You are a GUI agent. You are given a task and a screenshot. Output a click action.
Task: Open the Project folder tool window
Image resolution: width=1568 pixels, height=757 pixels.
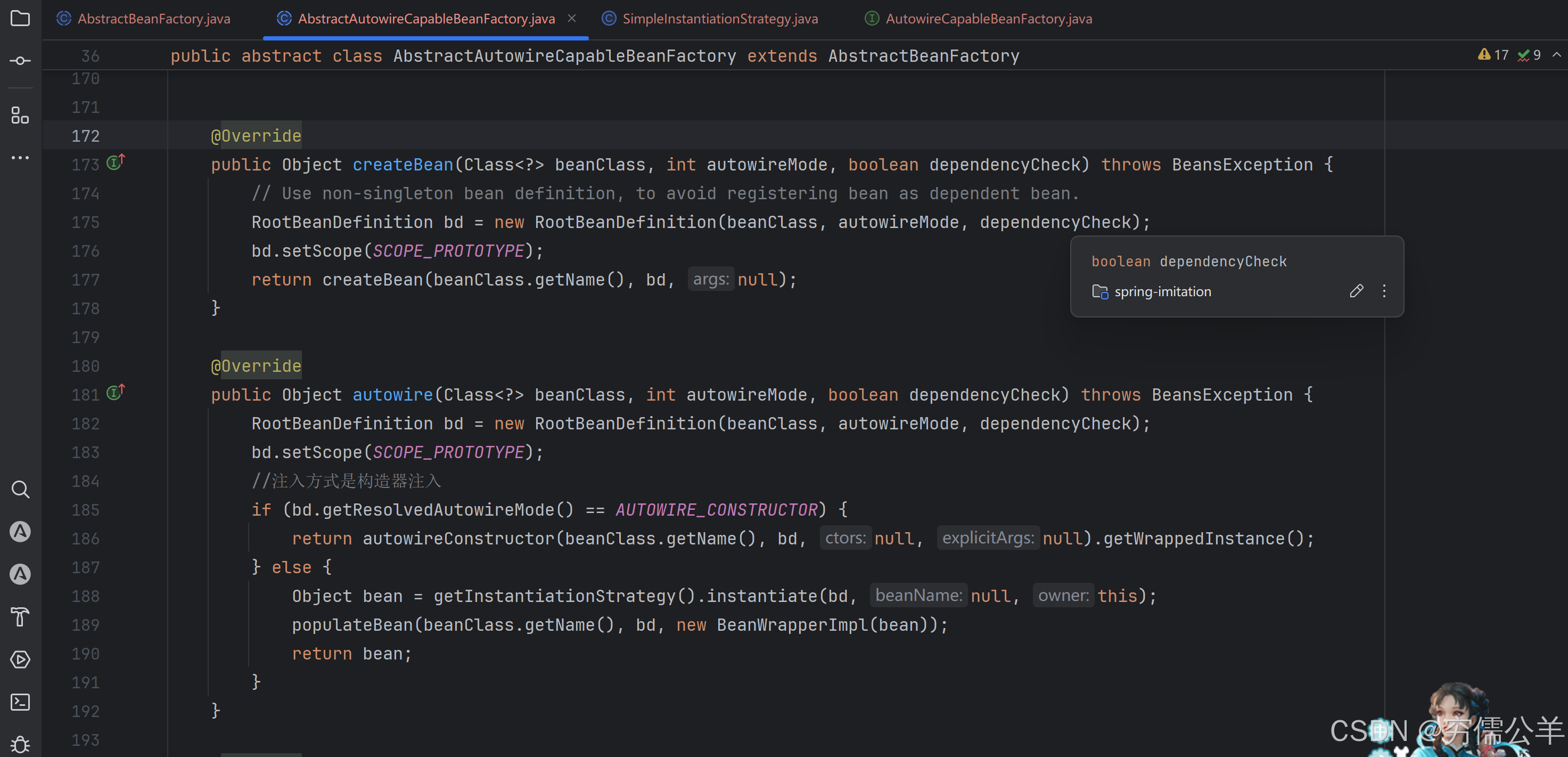pyautogui.click(x=20, y=18)
